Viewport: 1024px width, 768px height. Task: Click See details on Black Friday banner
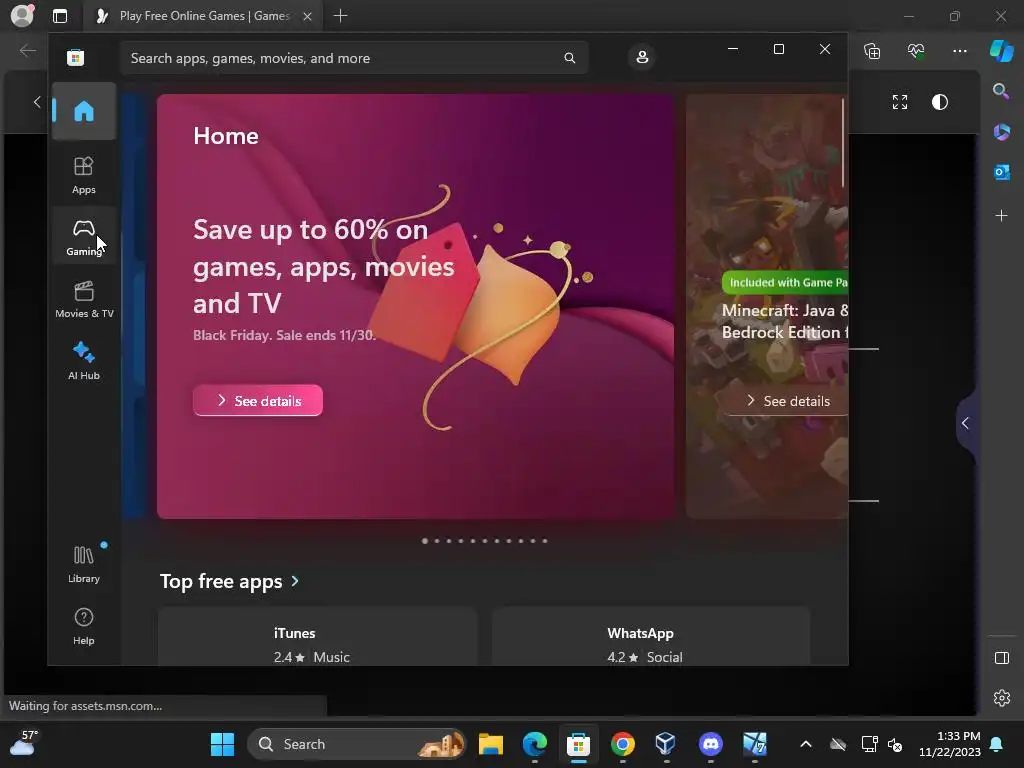[258, 400]
